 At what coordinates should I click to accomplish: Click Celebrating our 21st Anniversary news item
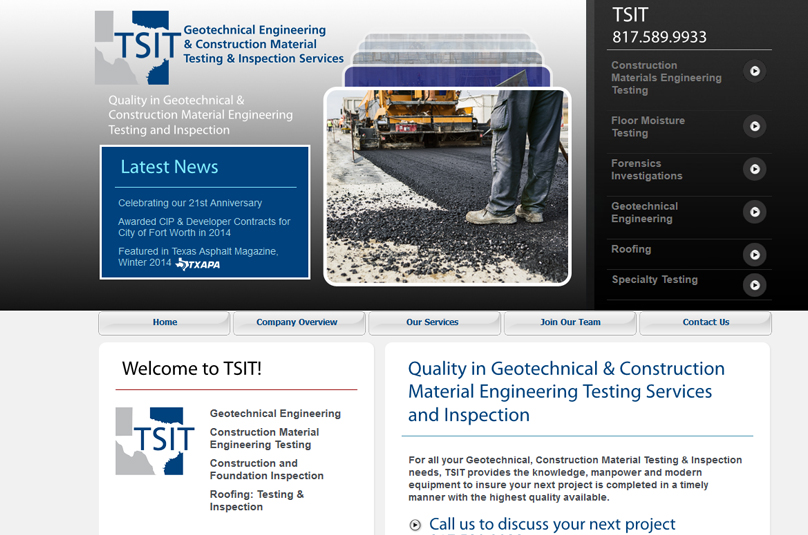190,203
